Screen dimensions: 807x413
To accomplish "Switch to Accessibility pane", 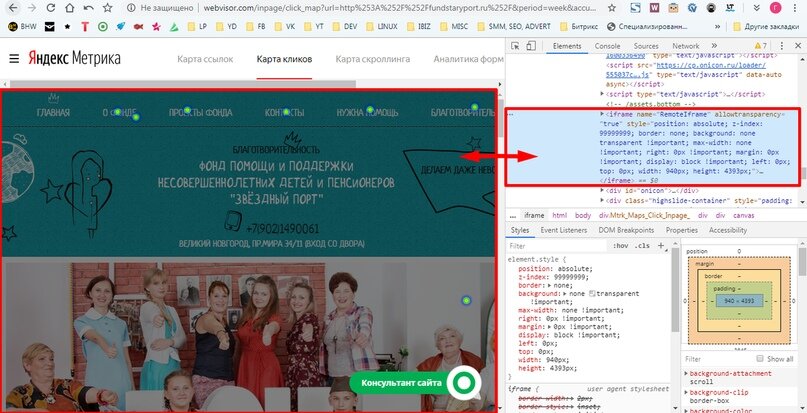I will point(727,230).
